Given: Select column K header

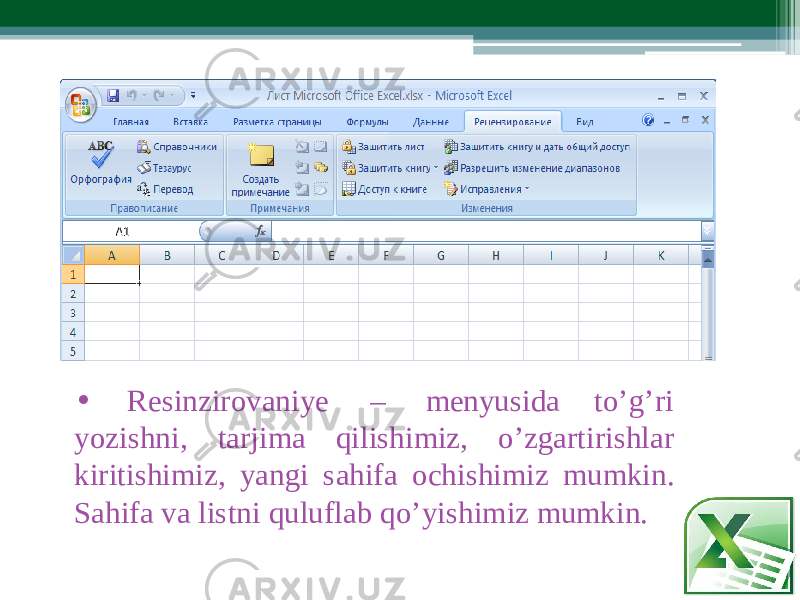Looking at the screenshot, I should coord(661,255).
